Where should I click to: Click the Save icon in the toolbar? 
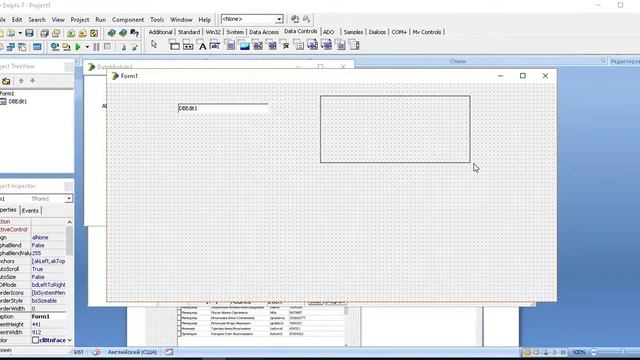point(29,33)
